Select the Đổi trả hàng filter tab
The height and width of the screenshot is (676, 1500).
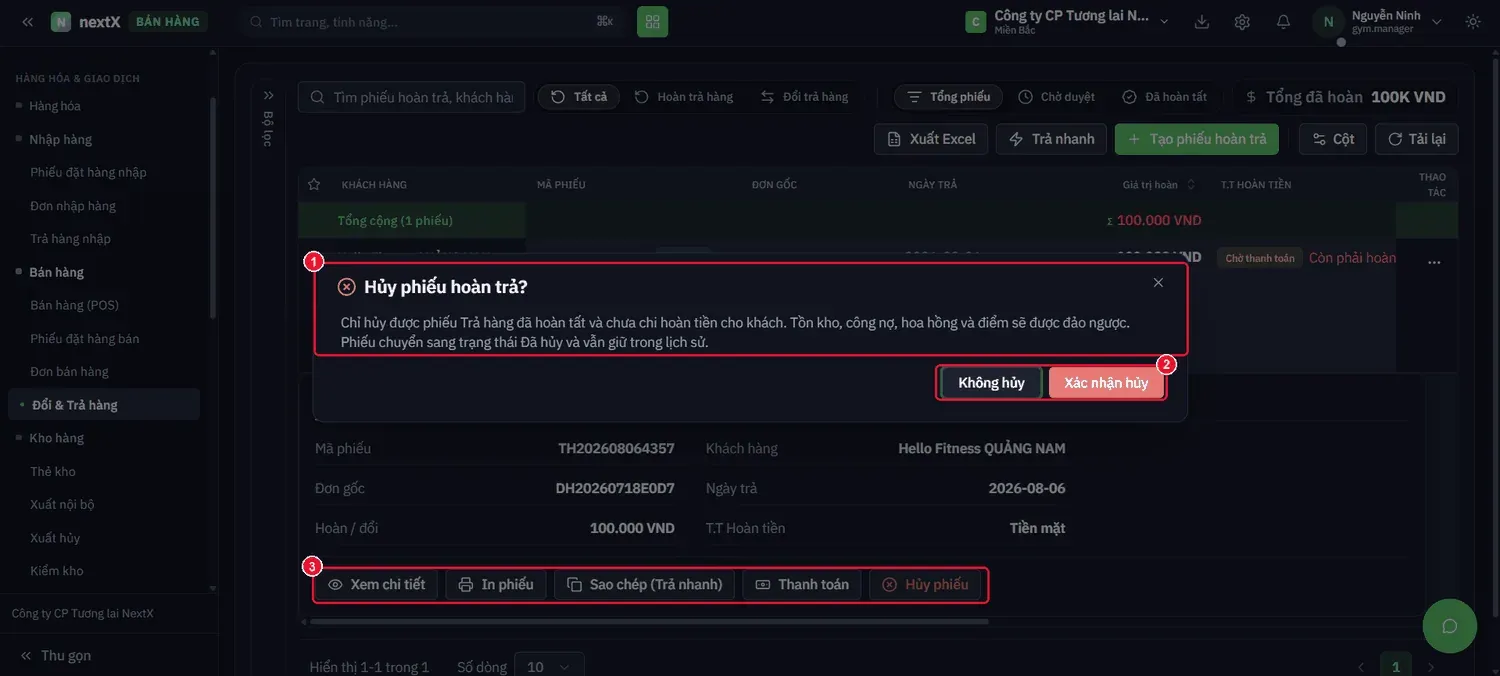click(x=805, y=97)
